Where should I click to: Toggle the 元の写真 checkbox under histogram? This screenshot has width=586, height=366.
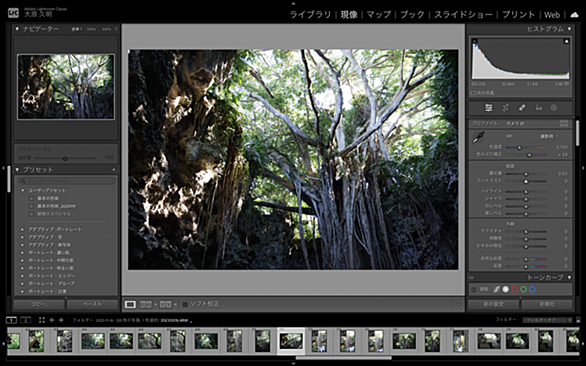[x=473, y=93]
